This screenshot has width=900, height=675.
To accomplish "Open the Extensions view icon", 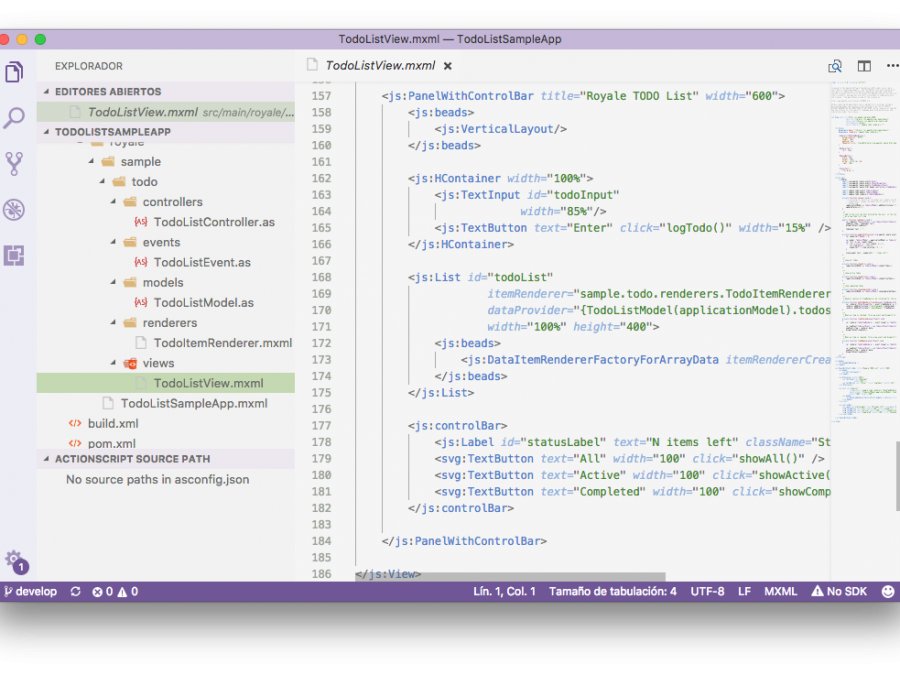I will pos(14,256).
